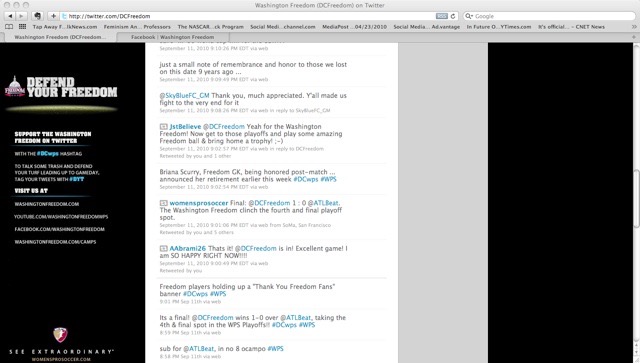The image size is (640, 363).
Task: Reload the page with the refresh icon
Action: 453,16
